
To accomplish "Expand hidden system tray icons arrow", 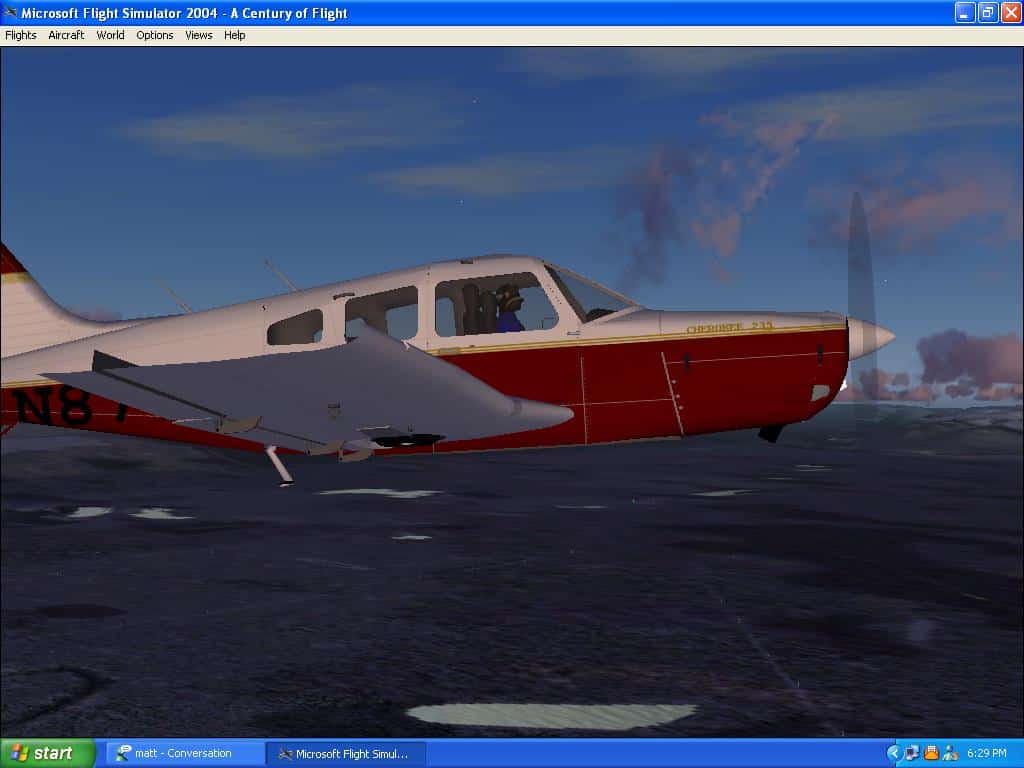I will 893,753.
